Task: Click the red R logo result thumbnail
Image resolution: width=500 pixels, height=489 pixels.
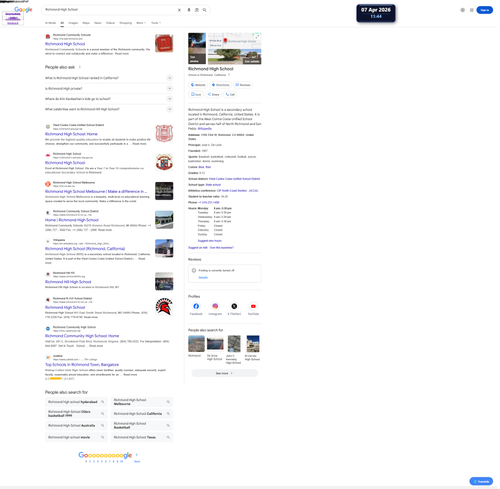Action: (164, 43)
